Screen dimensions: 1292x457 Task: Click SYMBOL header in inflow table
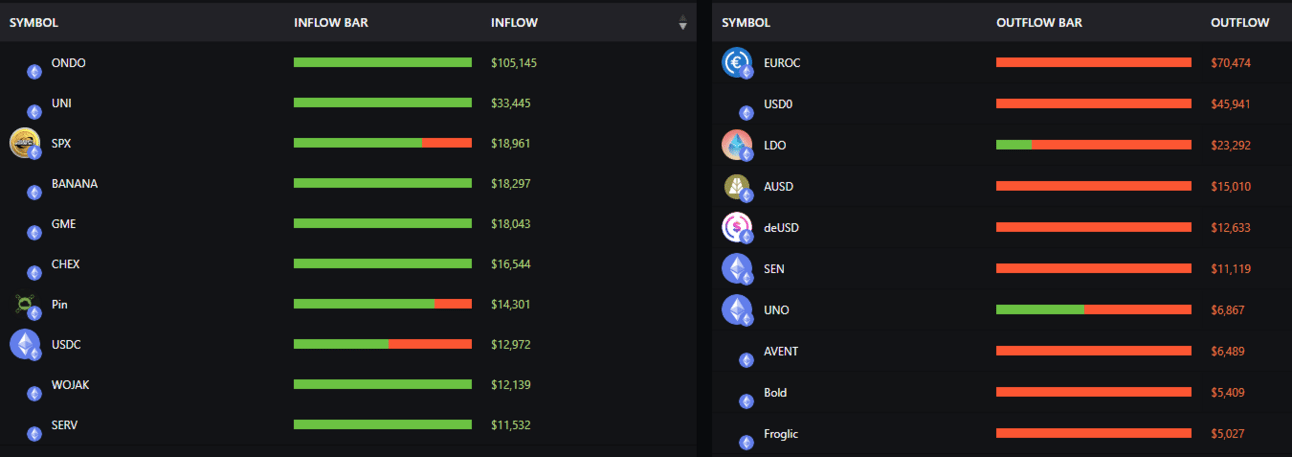(x=34, y=22)
